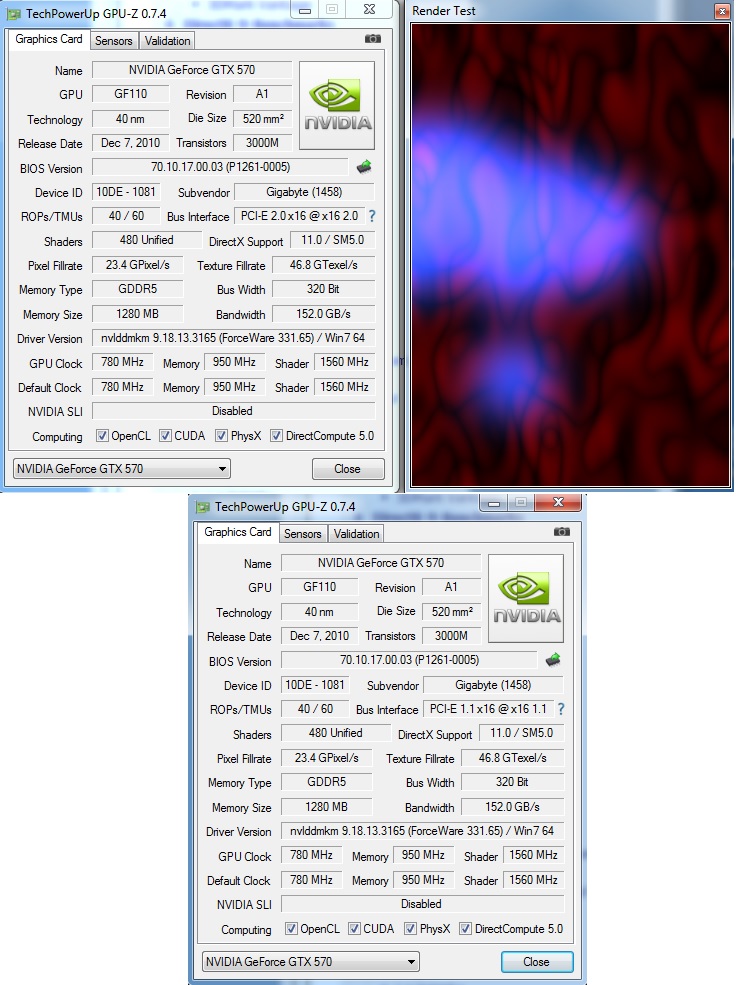Click Texture Fillrate 46.8 GTexel/s in top window
The height and width of the screenshot is (985, 736).
click(323, 265)
